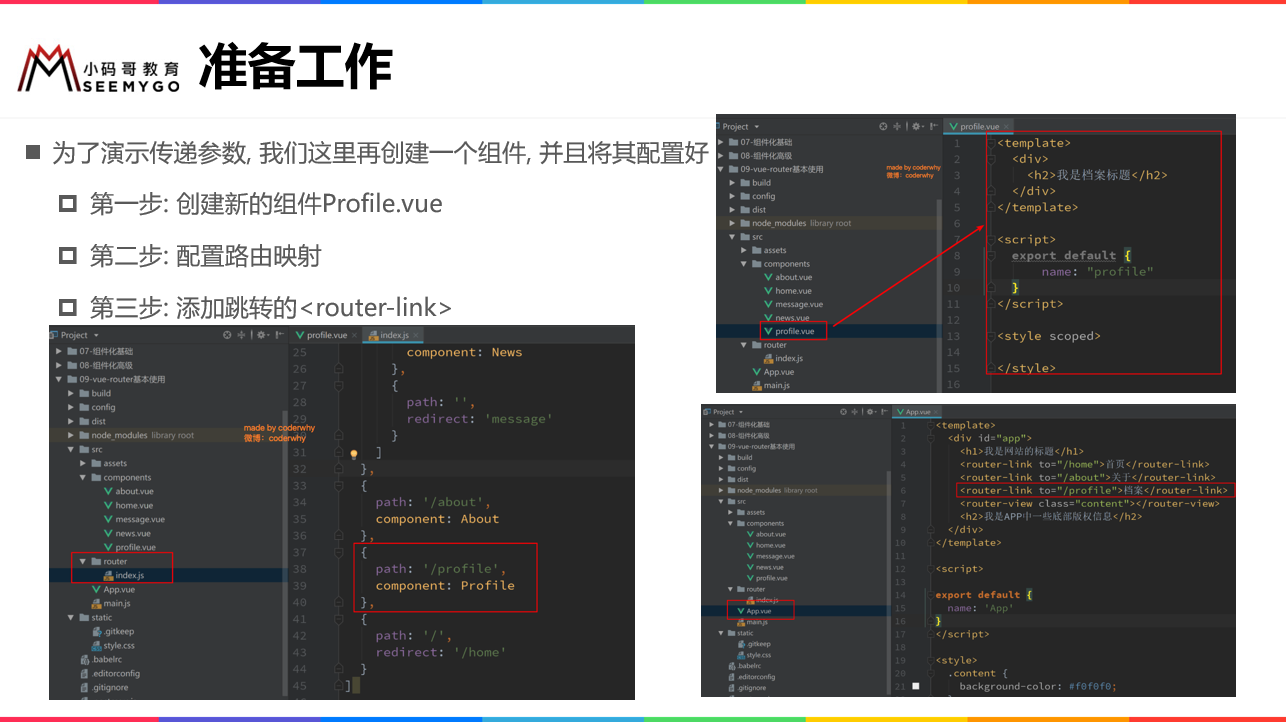1286x722 pixels.
Task: Click router-link to="/profile" line in App.vue editor
Action: 1093,490
